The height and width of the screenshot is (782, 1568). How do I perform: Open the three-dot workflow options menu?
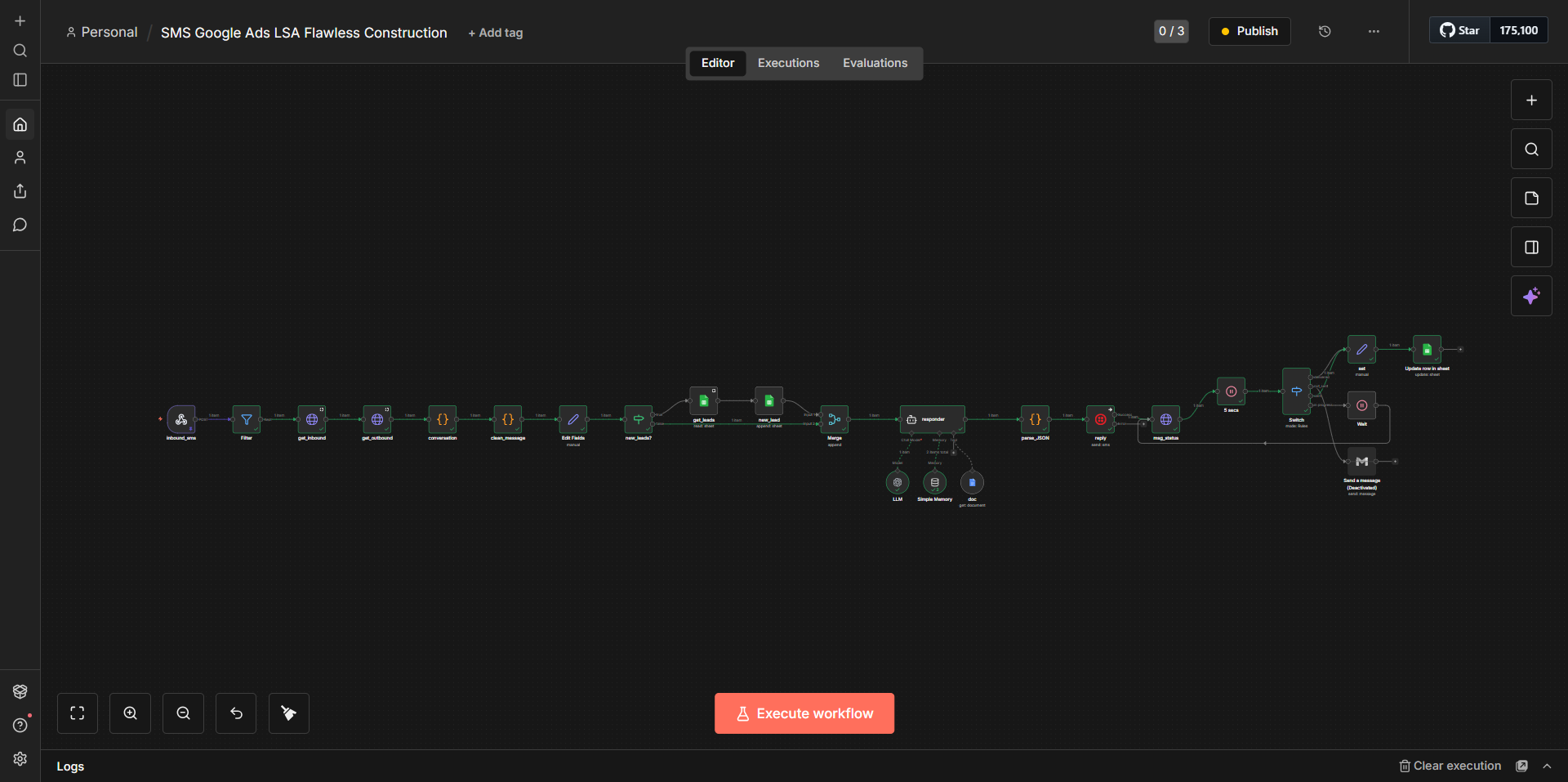[x=1374, y=31]
